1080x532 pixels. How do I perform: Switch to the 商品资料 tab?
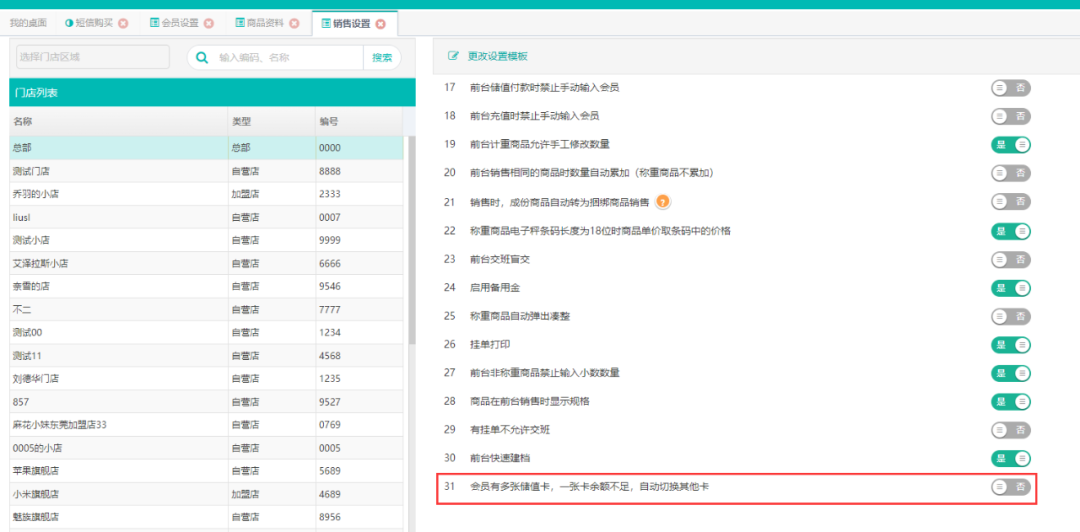264,23
